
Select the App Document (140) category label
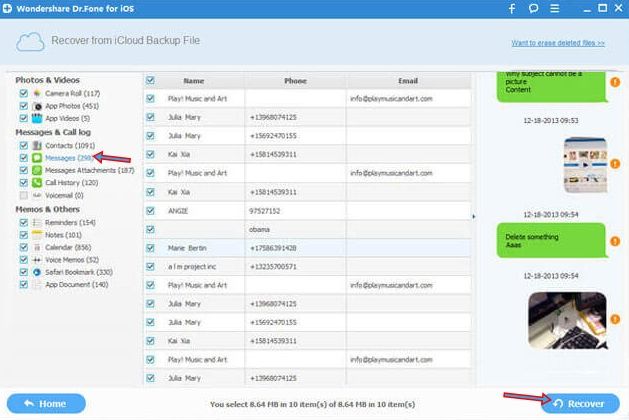[x=76, y=284]
